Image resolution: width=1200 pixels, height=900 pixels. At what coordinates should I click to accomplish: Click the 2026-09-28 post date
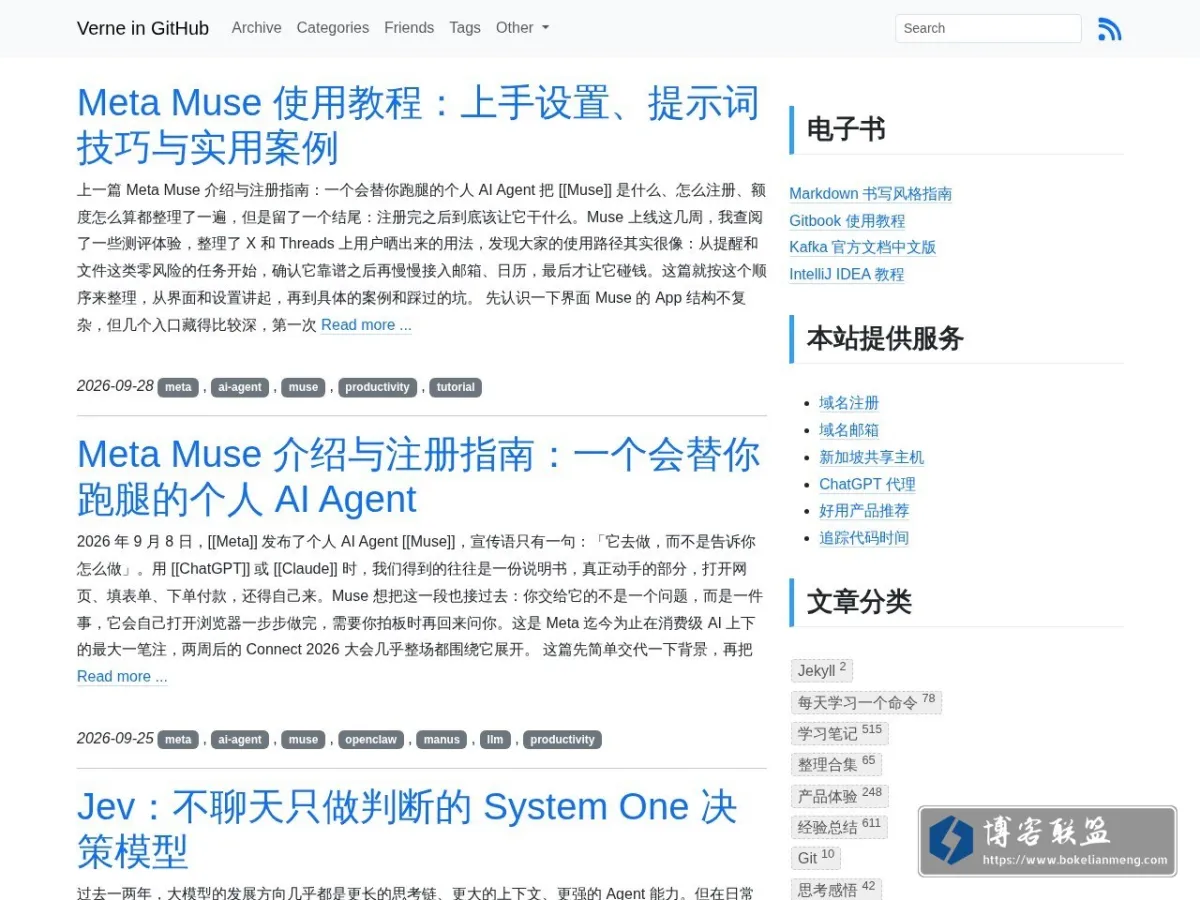115,386
